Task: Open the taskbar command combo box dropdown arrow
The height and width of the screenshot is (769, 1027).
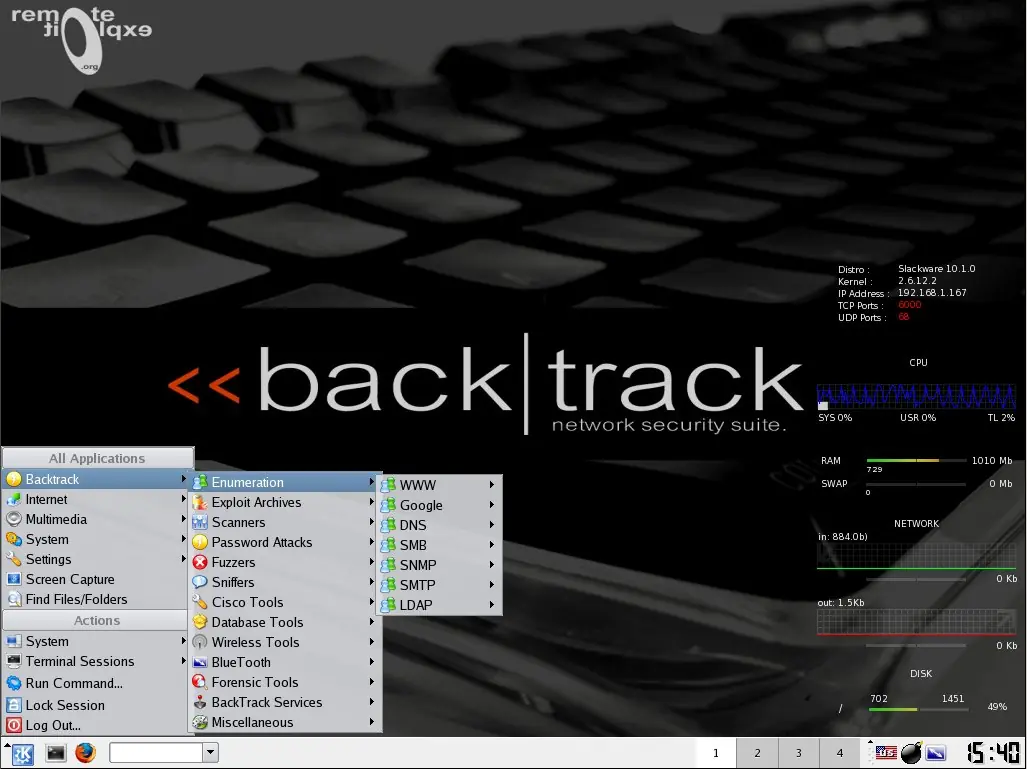Action: [210, 753]
